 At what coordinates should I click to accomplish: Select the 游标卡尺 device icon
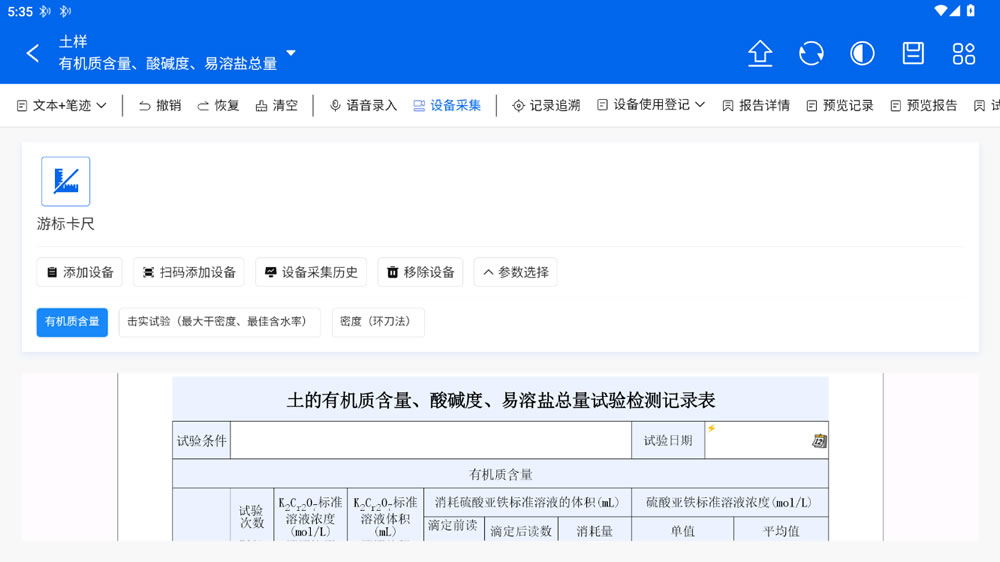66,182
